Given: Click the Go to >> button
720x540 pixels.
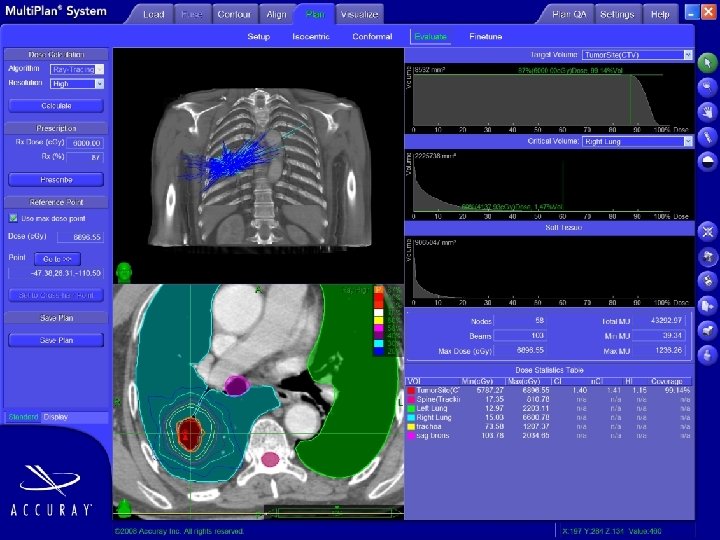Looking at the screenshot, I should 57,259.
